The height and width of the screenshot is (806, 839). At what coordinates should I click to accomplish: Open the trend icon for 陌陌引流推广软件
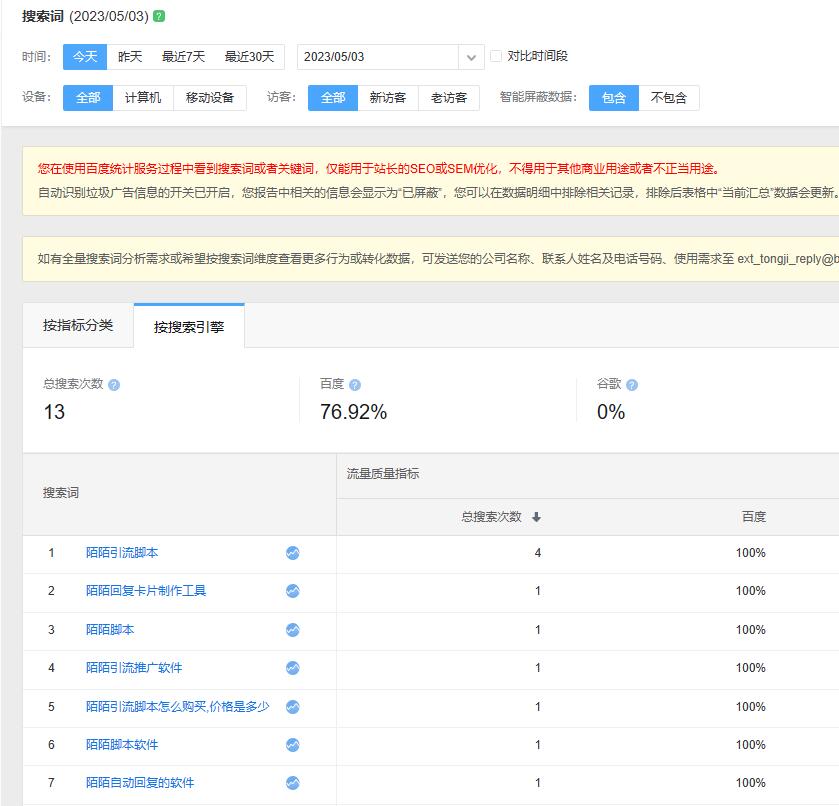point(293,668)
